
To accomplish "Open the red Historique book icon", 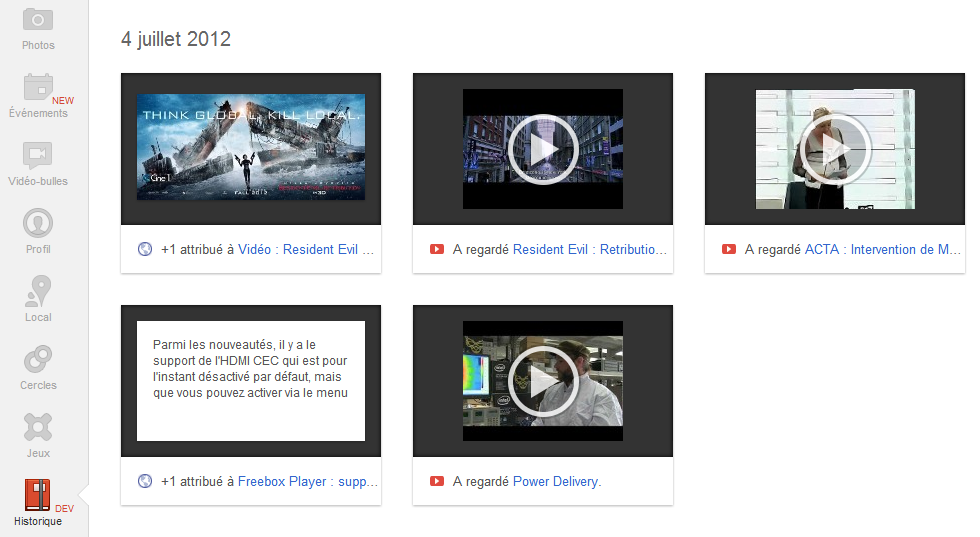I will coord(38,494).
